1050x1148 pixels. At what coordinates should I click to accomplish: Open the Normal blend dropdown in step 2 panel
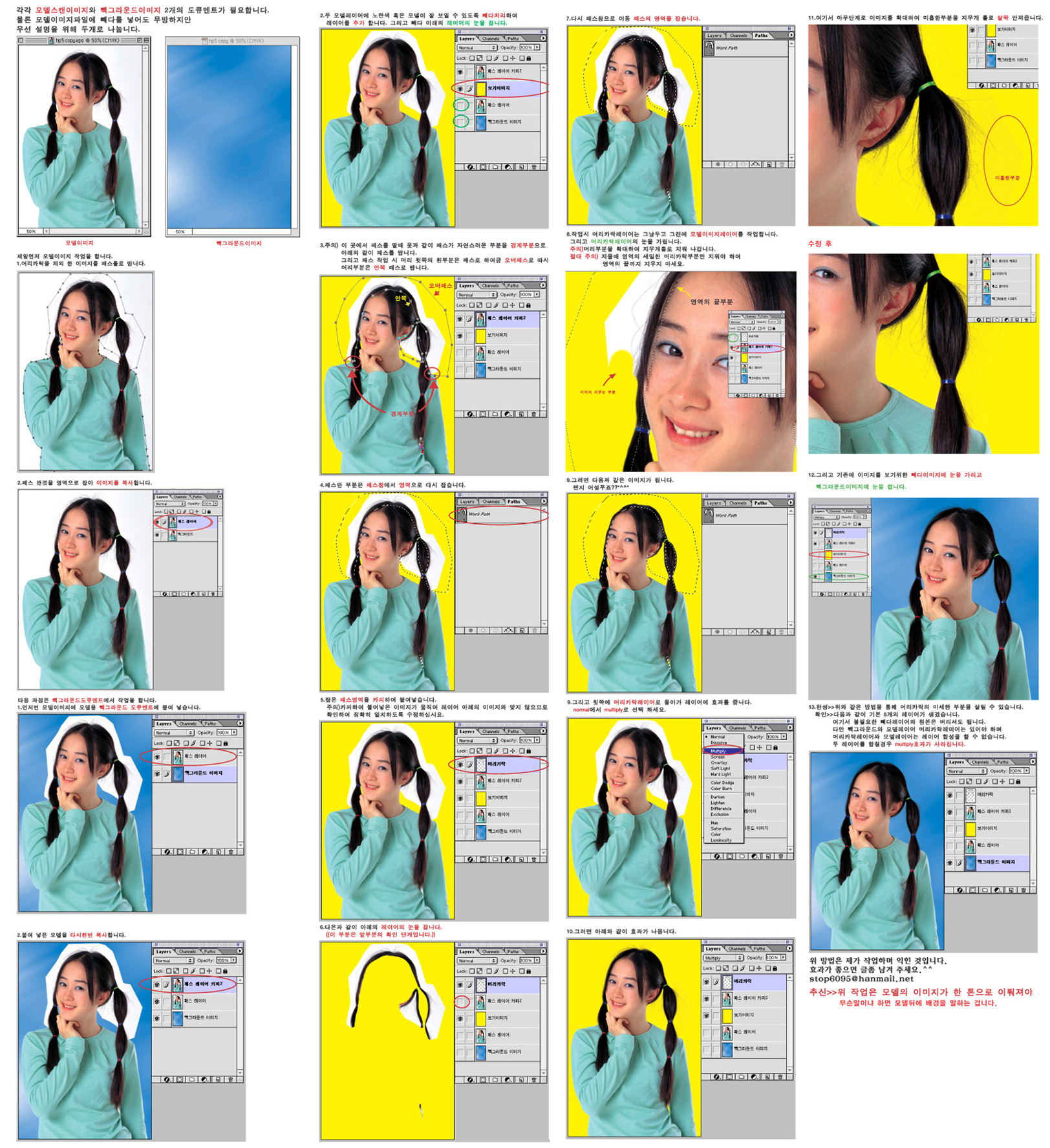[477, 48]
